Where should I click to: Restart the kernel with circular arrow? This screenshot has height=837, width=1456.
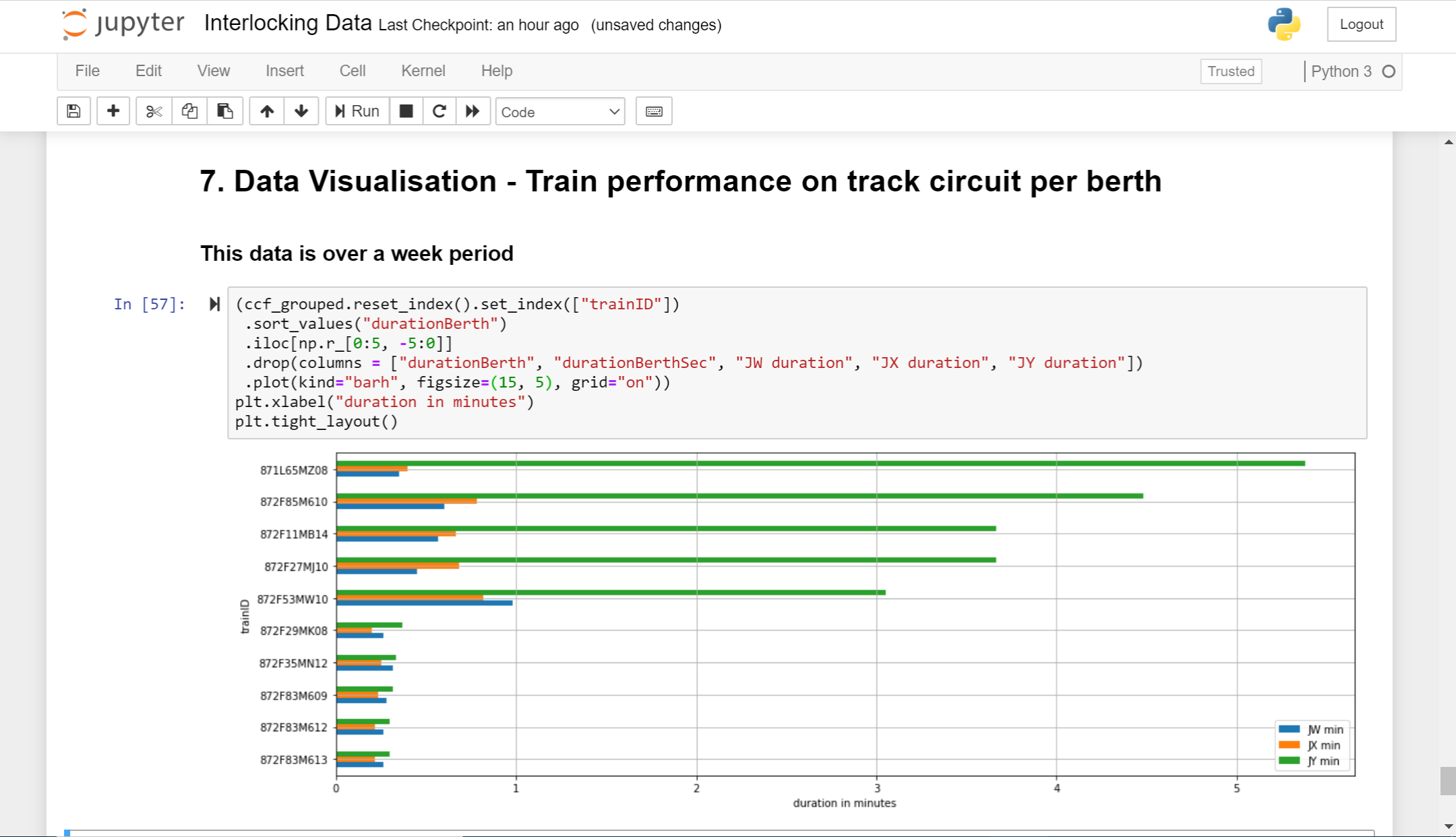(x=439, y=111)
